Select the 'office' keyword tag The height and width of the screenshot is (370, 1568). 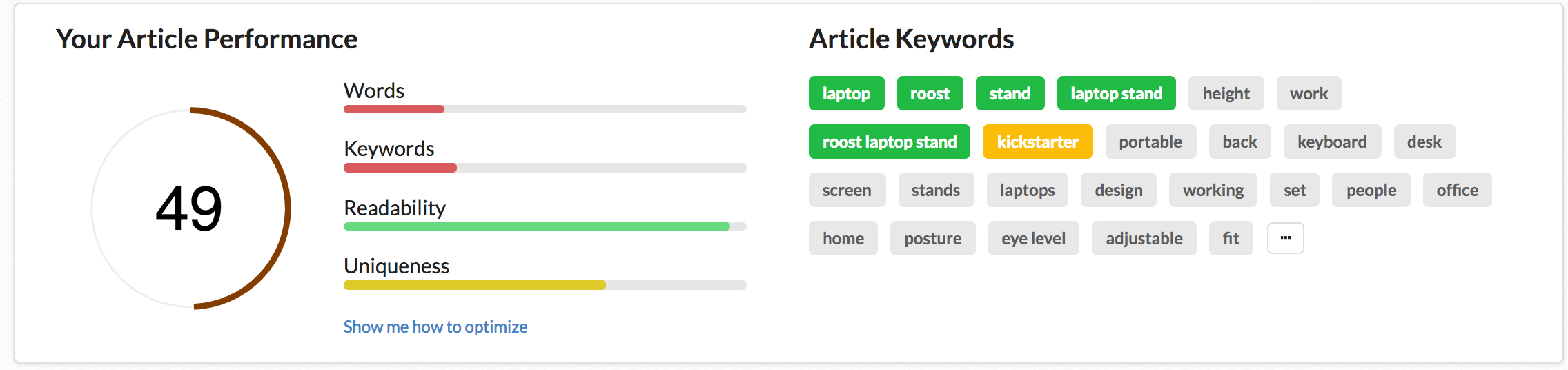[x=1457, y=190]
